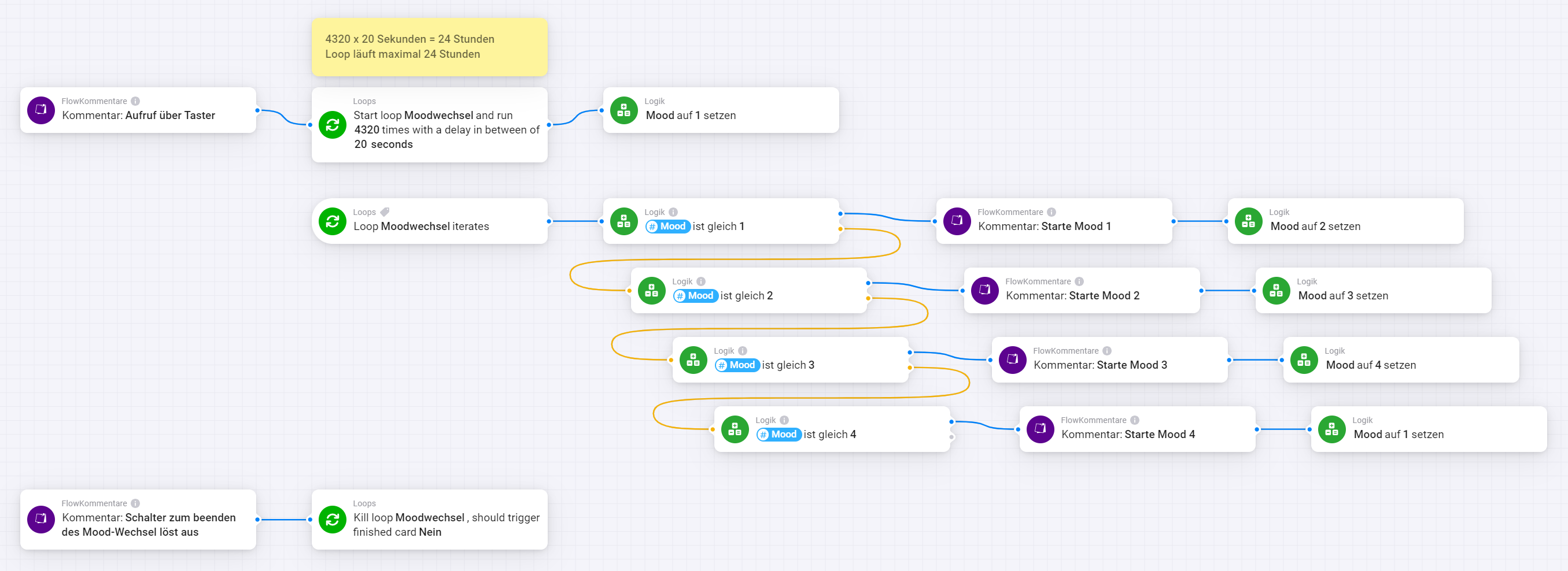
Task: Click the loop icon on 'Loop Moodwechsel iterates' card
Action: pyautogui.click(x=333, y=221)
